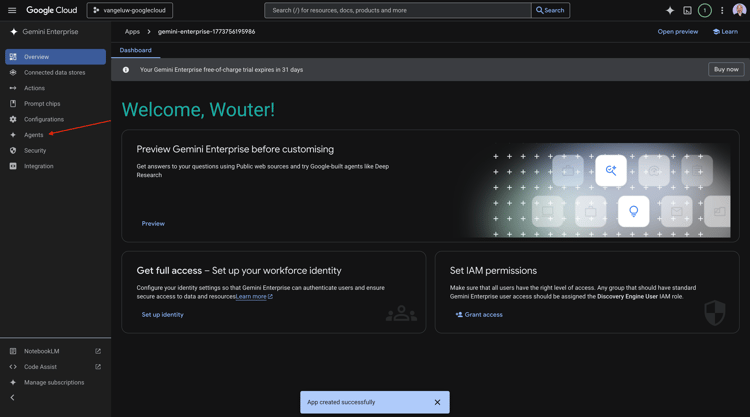This screenshot has height=417, width=750.
Task: Click the Buy now button
Action: click(726, 69)
